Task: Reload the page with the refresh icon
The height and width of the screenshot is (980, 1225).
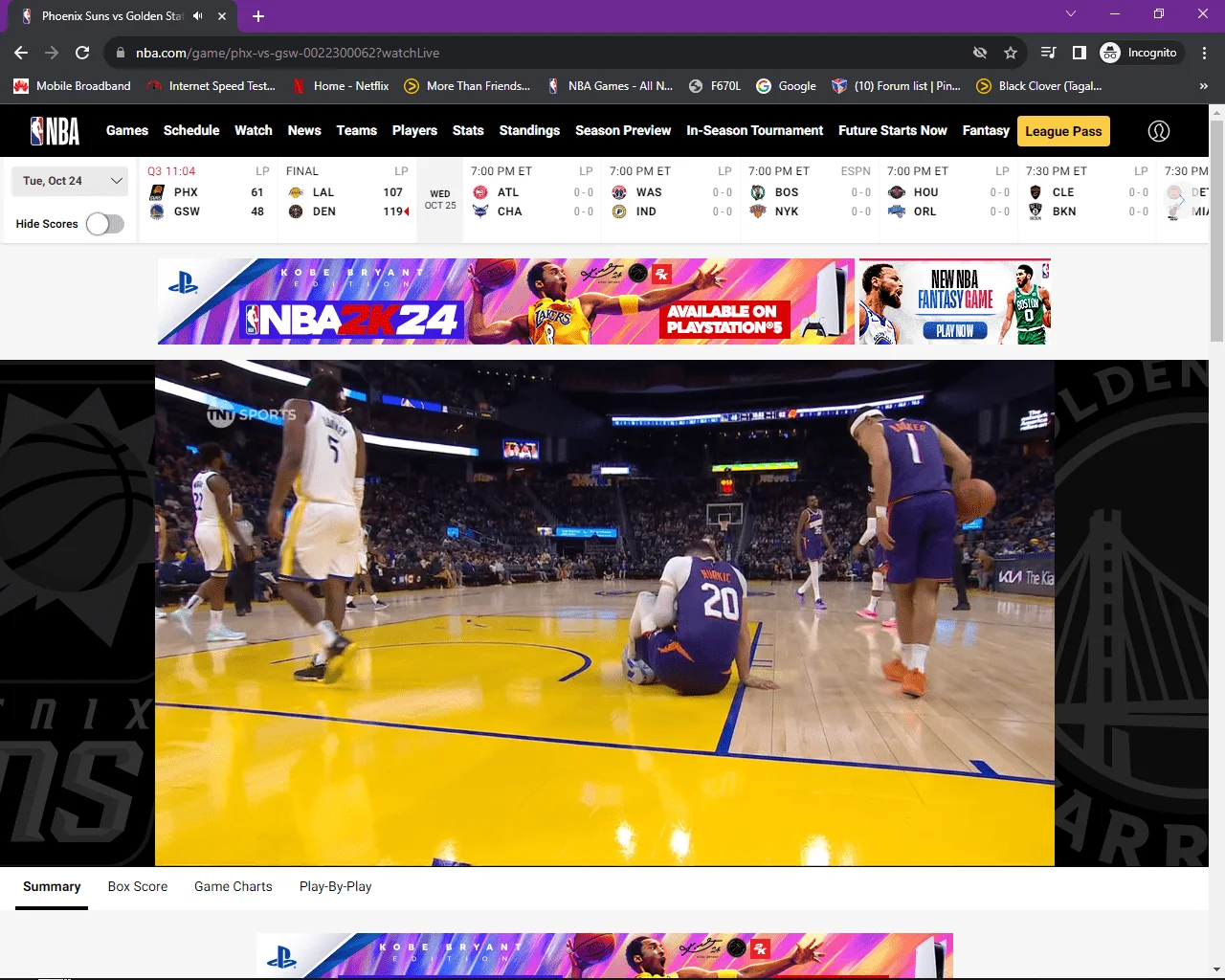Action: pos(82,53)
